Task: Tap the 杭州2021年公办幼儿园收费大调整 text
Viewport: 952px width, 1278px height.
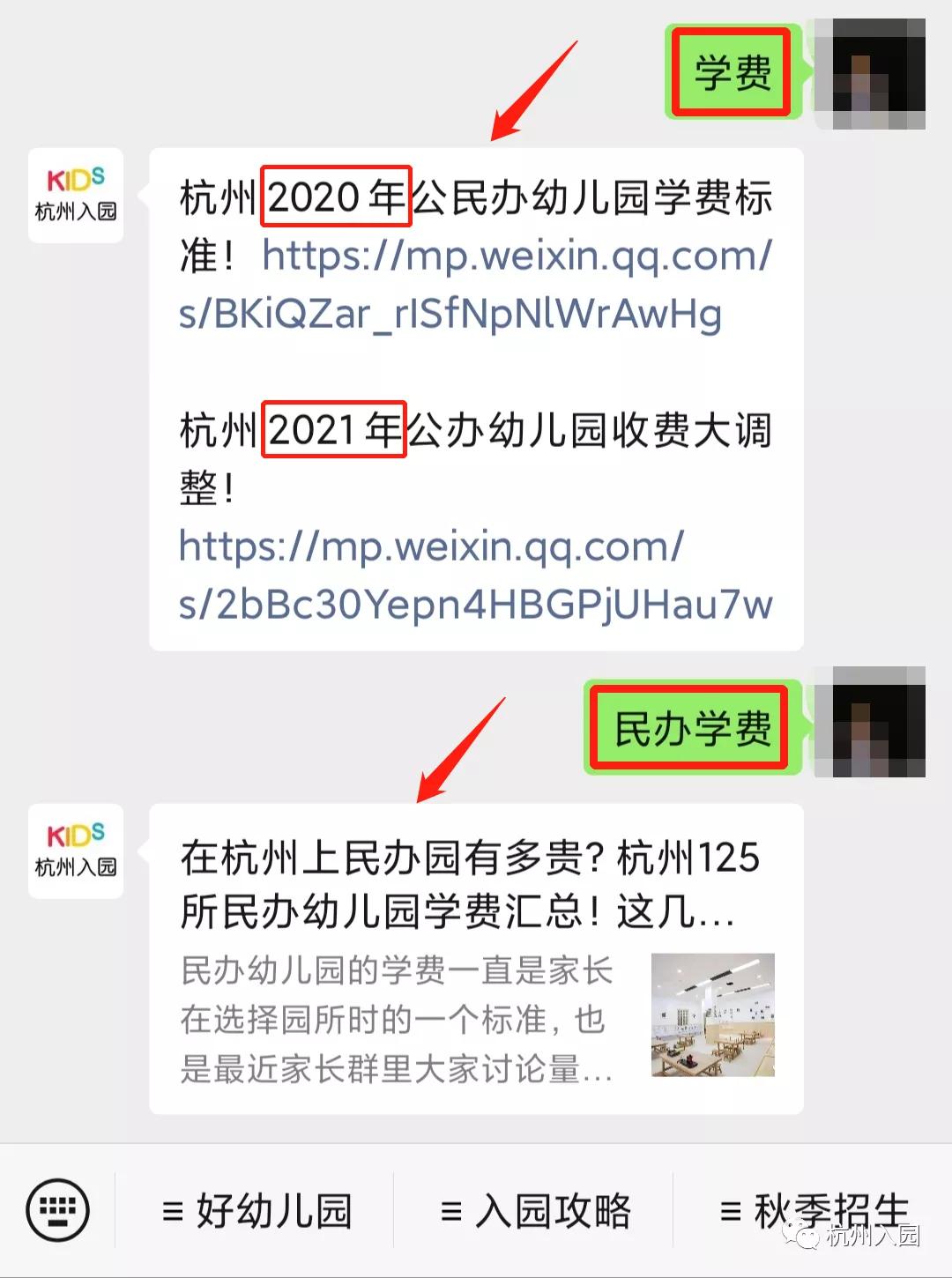Action: click(x=476, y=458)
